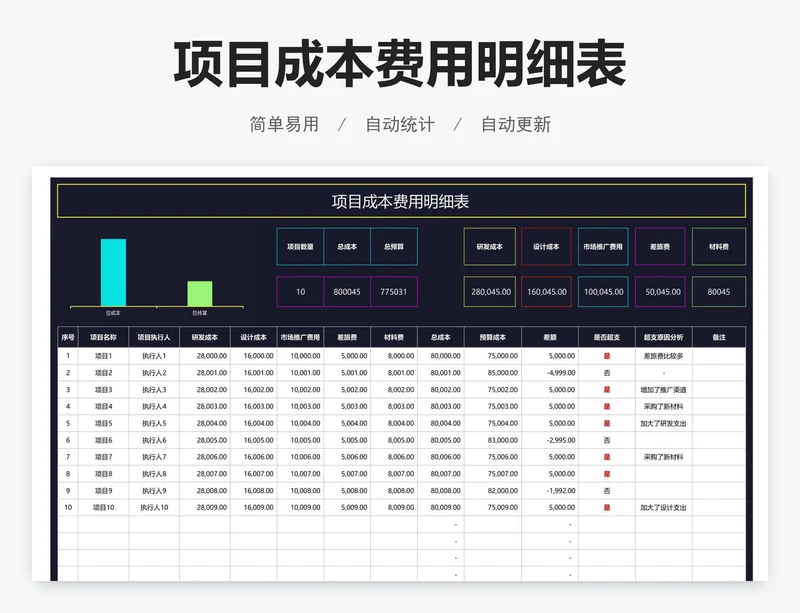800x613 pixels.
Task: Click the 100,045.00 summary value
Action: (603, 292)
